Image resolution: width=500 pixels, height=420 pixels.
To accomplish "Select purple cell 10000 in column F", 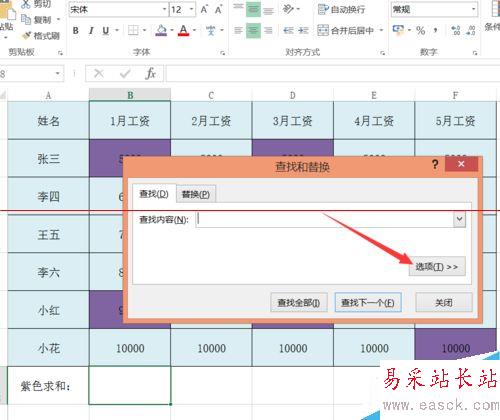I will [x=456, y=348].
